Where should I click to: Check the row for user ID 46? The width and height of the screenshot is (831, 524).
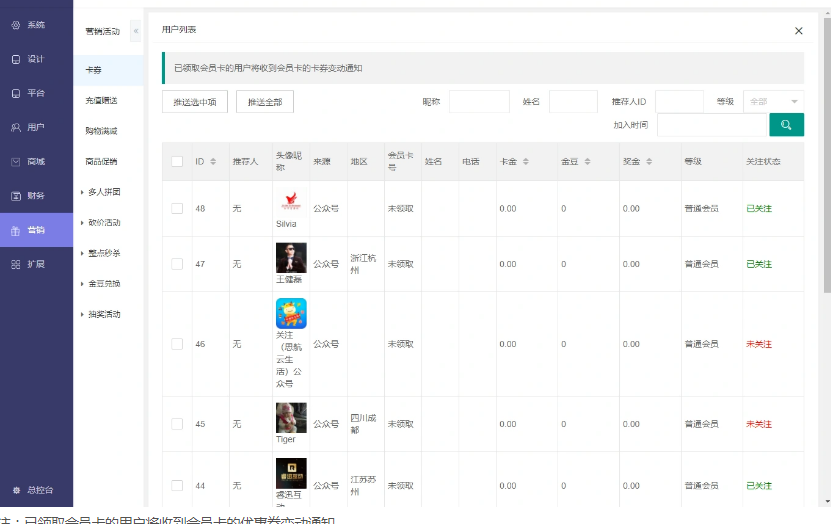pyautogui.click(x=177, y=344)
